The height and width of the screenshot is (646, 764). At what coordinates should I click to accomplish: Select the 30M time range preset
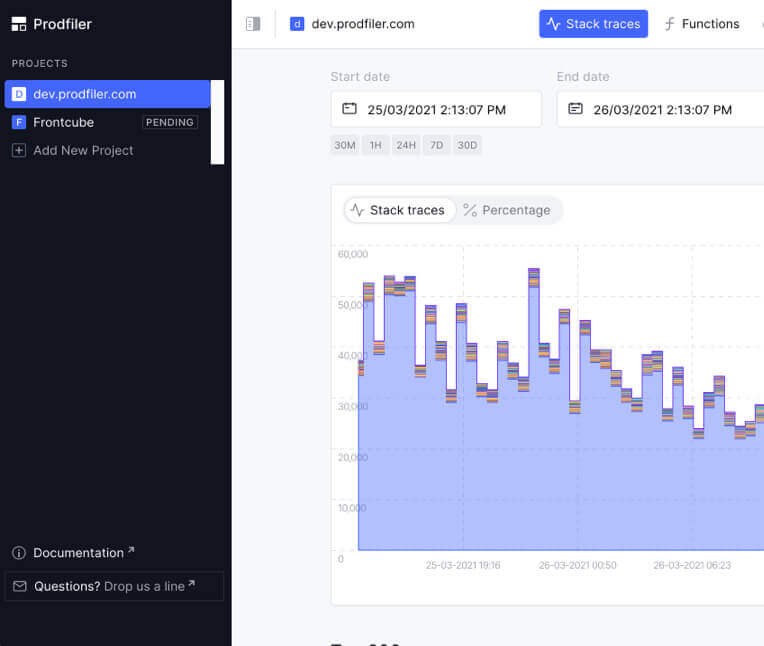tap(345, 145)
